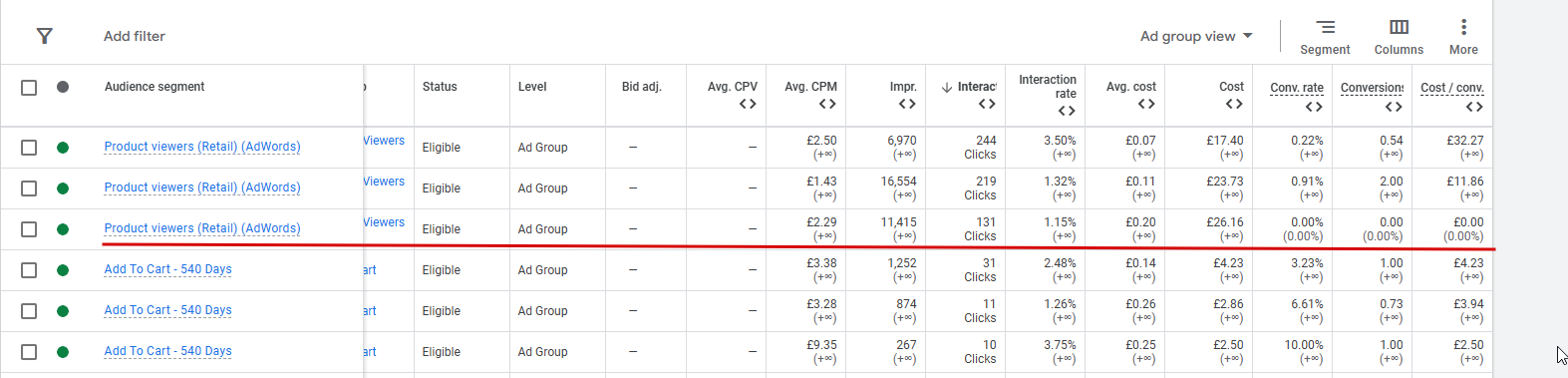This screenshot has height=378, width=1568.
Task: Open the Segment tool
Action: tap(1325, 37)
